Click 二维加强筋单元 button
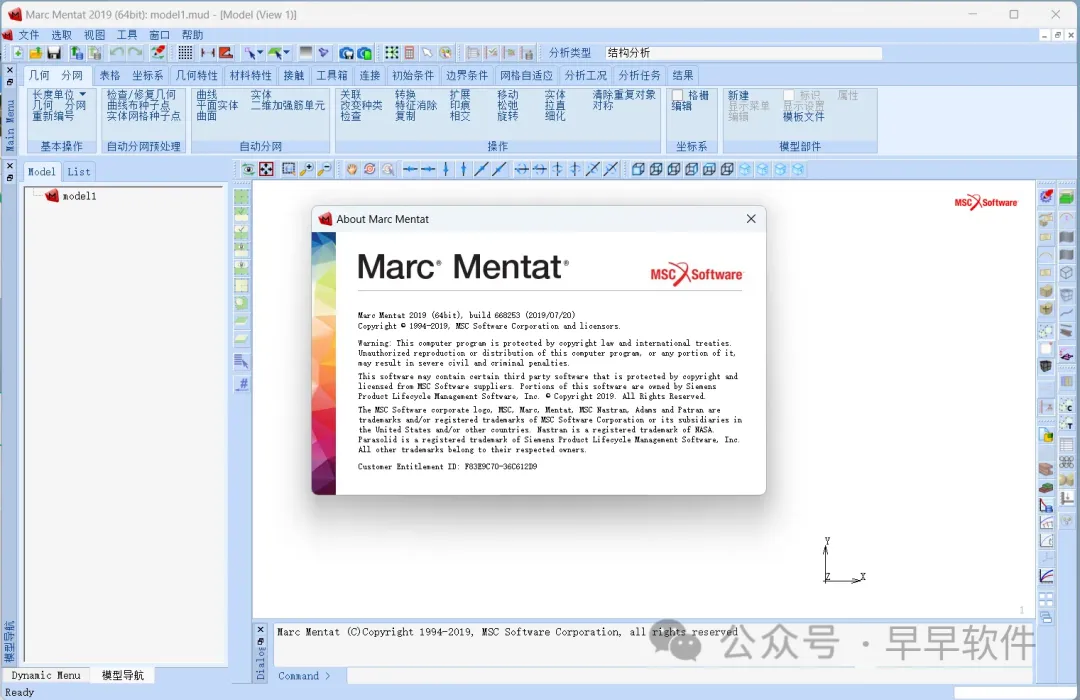This screenshot has width=1080, height=700. click(288, 105)
